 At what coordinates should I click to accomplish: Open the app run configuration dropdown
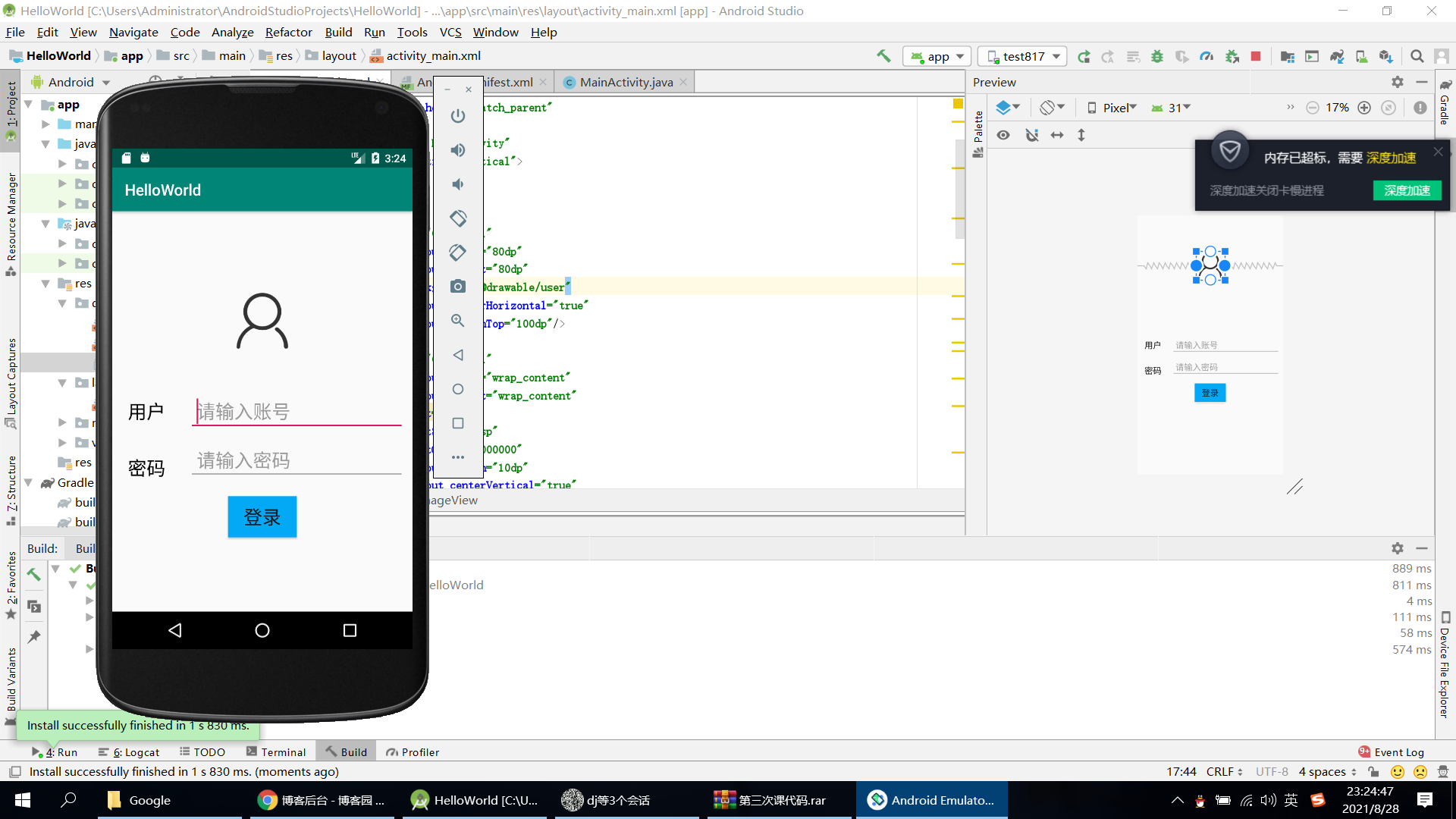937,56
